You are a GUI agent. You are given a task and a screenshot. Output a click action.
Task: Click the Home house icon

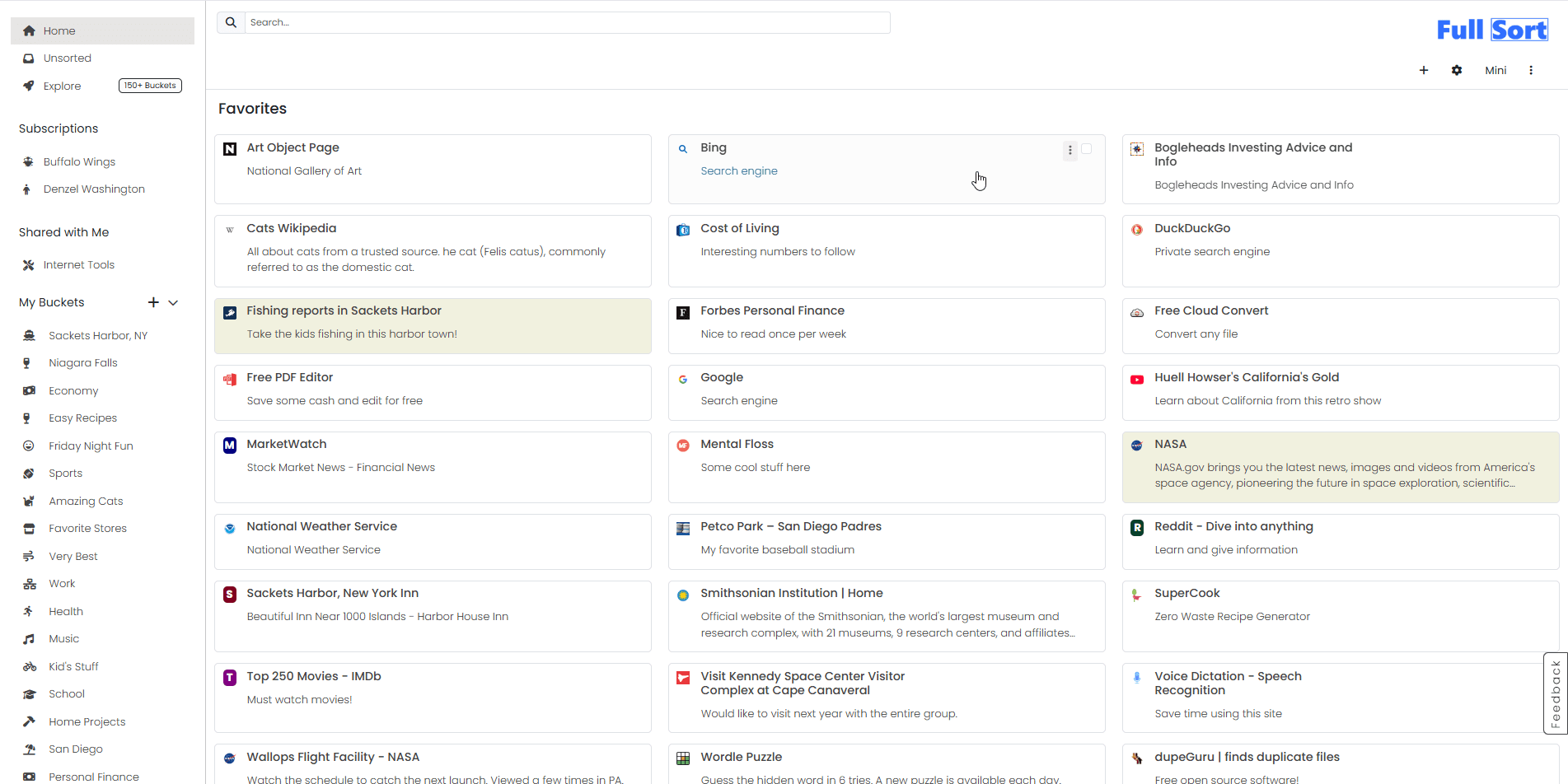tap(29, 30)
